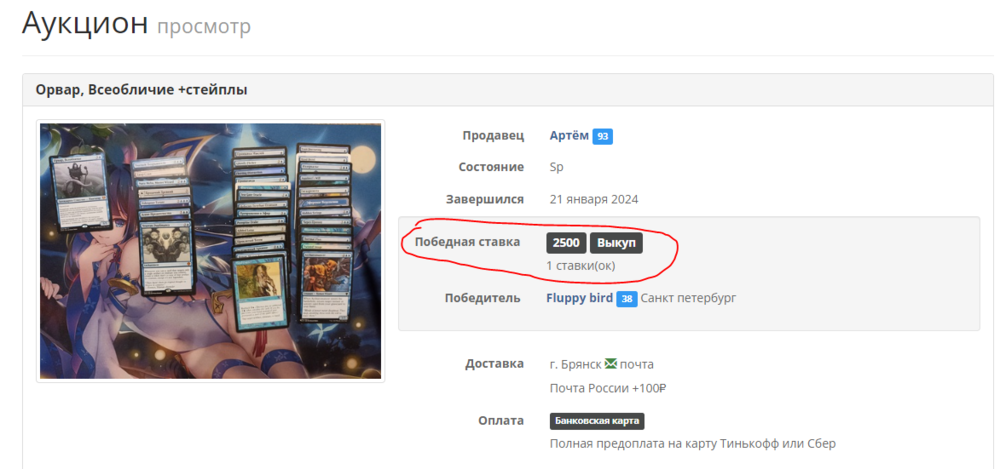
Task: Click the delivery city г. Брянск
Action: point(575,364)
